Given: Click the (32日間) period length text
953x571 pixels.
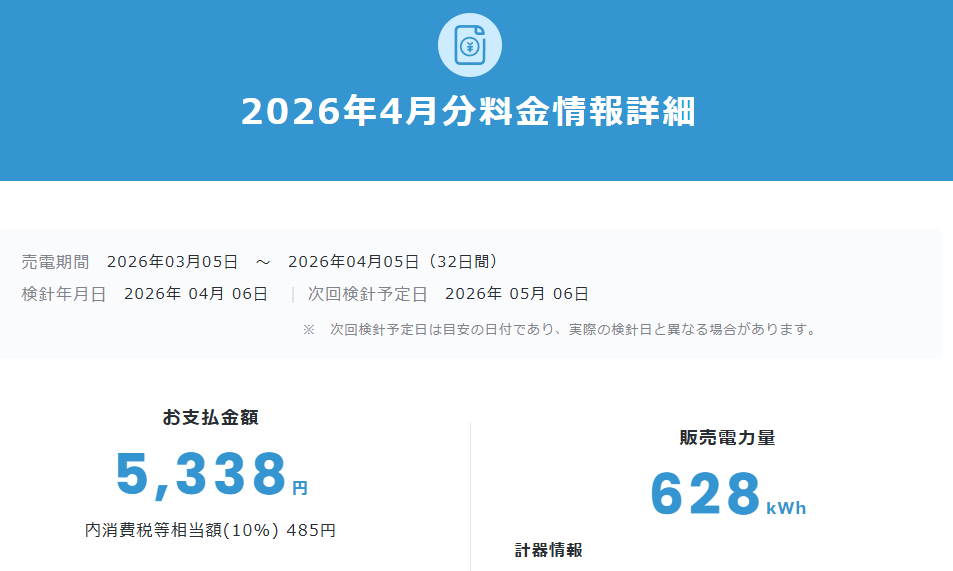Looking at the screenshot, I should pos(460,262).
